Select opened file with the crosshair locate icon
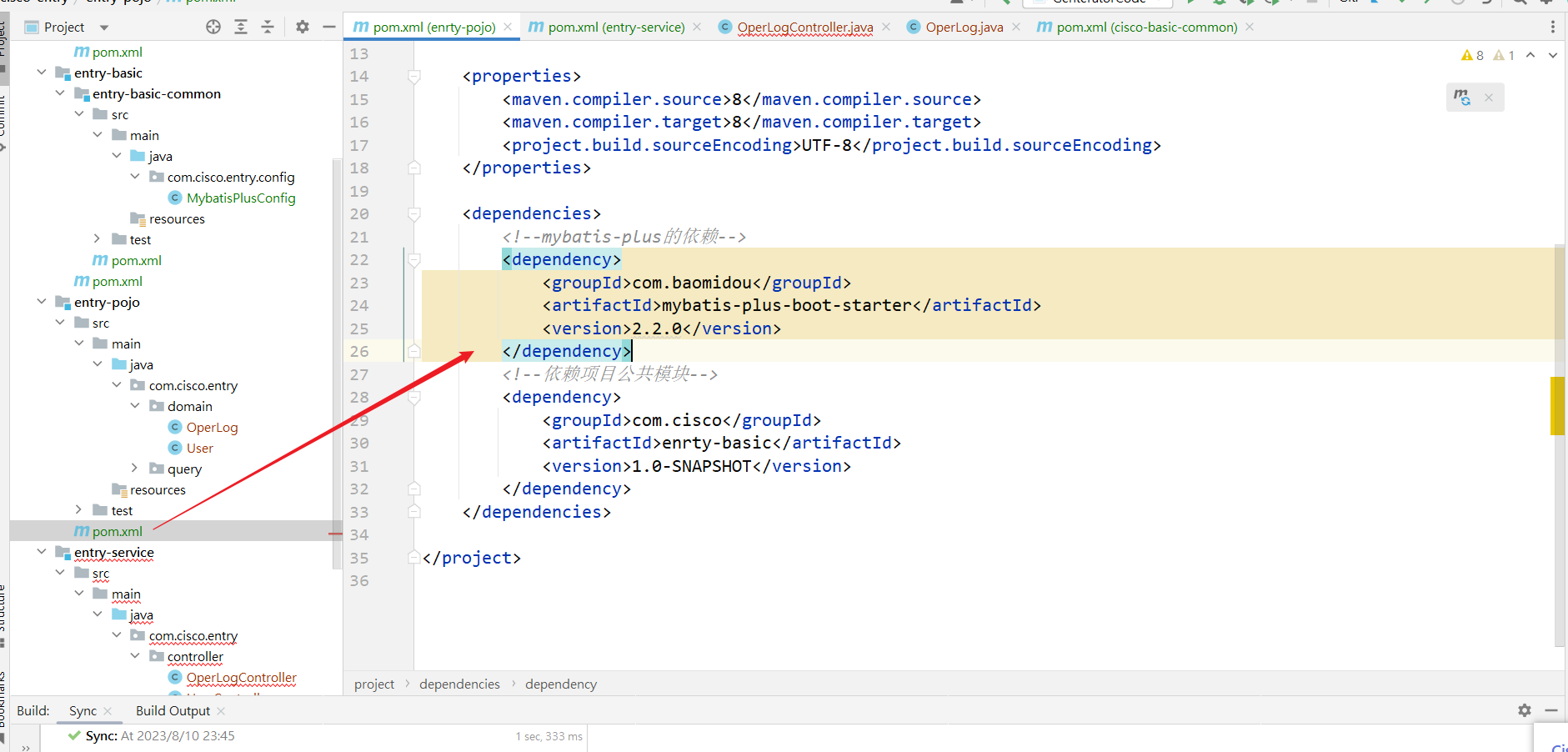 click(213, 27)
